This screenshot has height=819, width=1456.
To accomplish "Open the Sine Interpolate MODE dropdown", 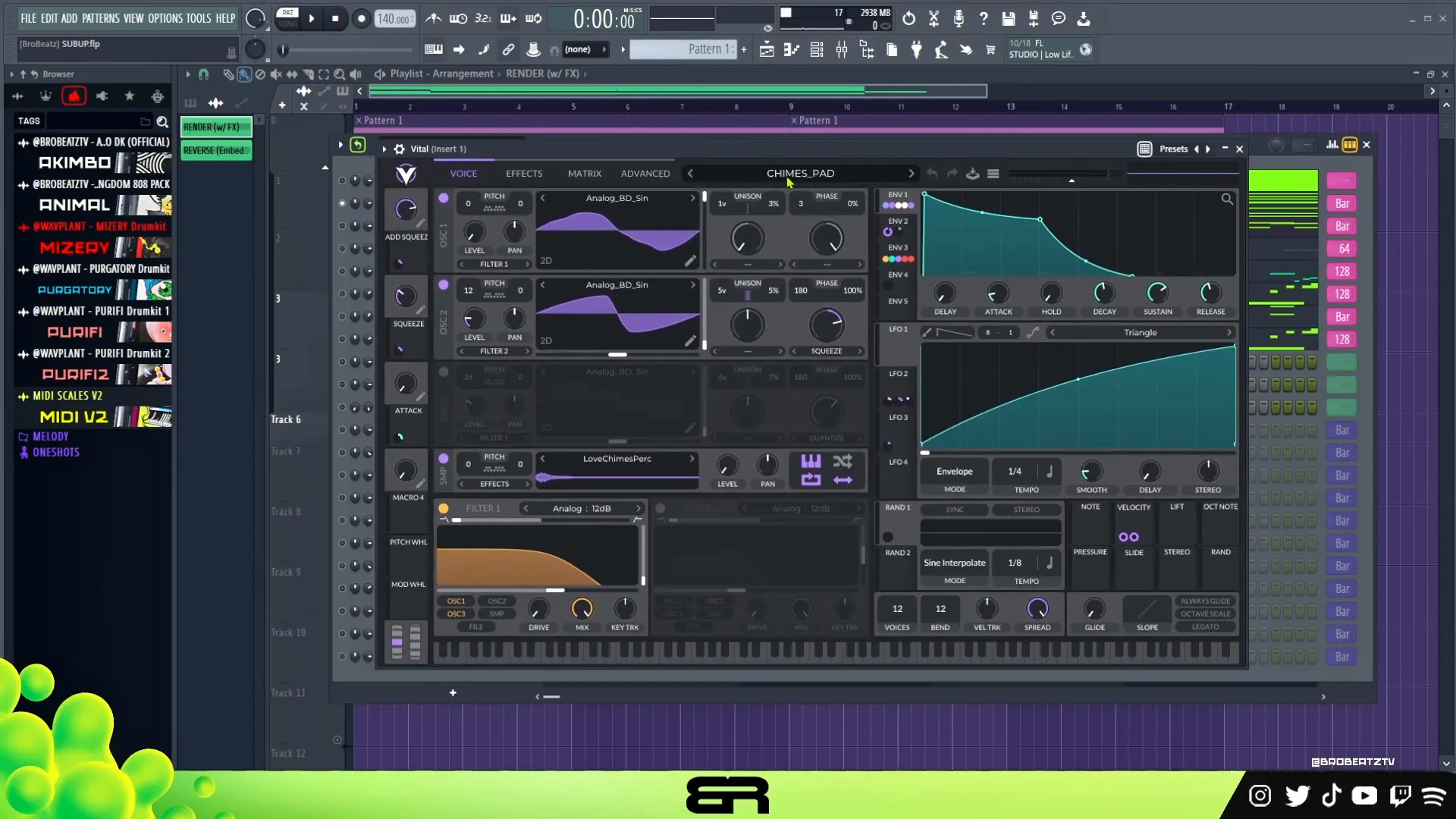I will coord(954,563).
